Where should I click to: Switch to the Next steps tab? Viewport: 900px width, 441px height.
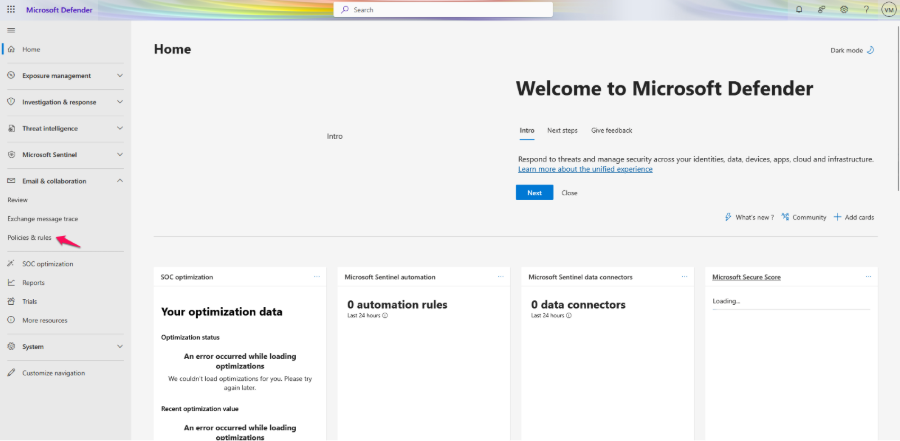562,130
